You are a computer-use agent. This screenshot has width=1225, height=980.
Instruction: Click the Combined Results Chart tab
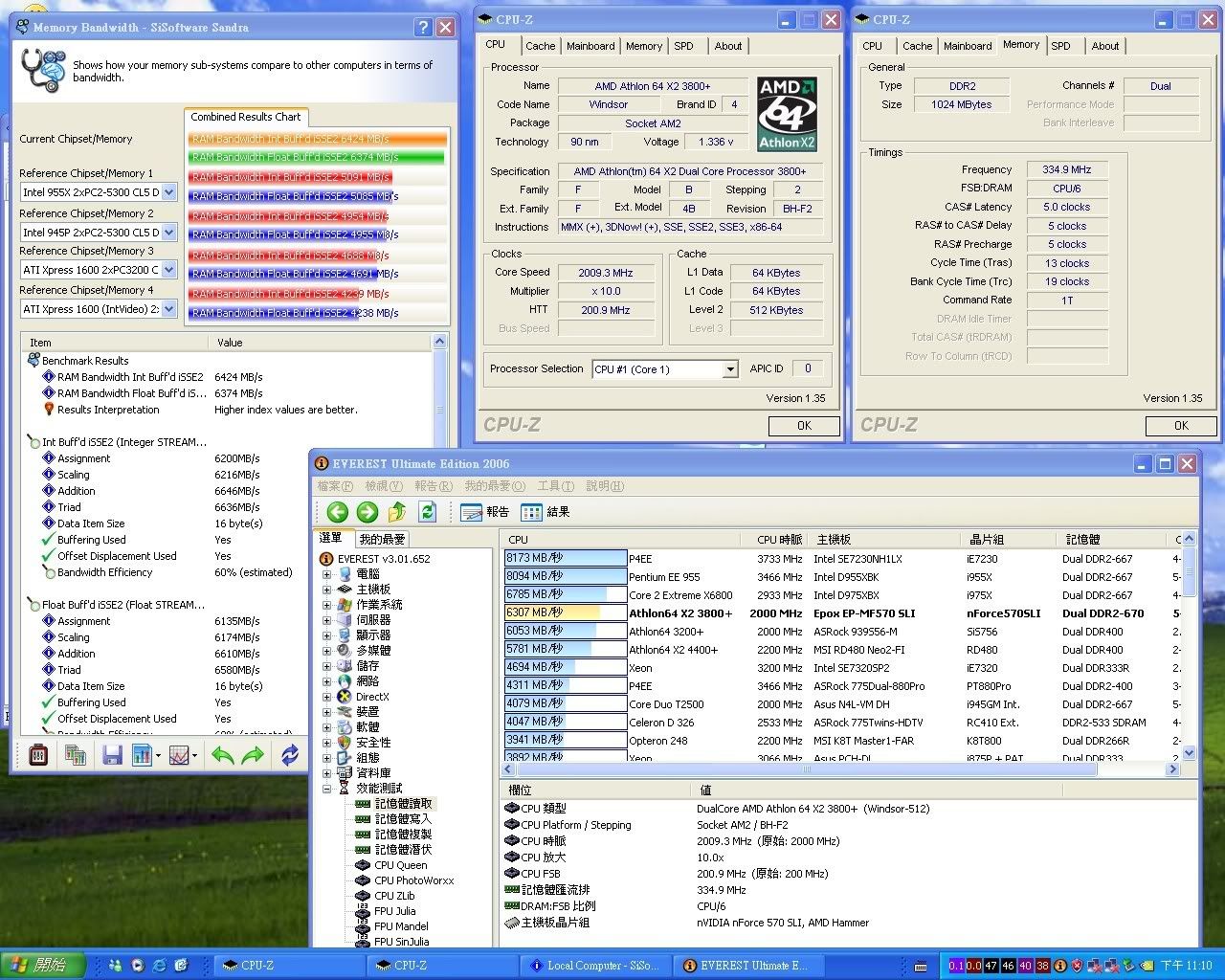(245, 117)
